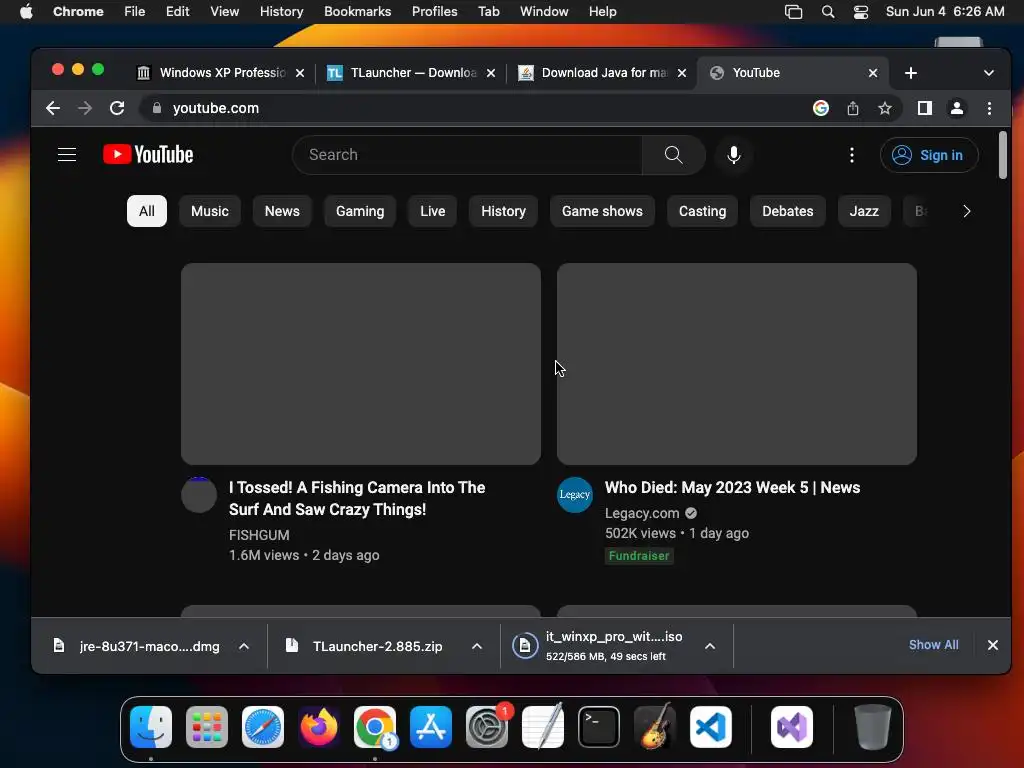Select the Music filter chip

[x=210, y=211]
